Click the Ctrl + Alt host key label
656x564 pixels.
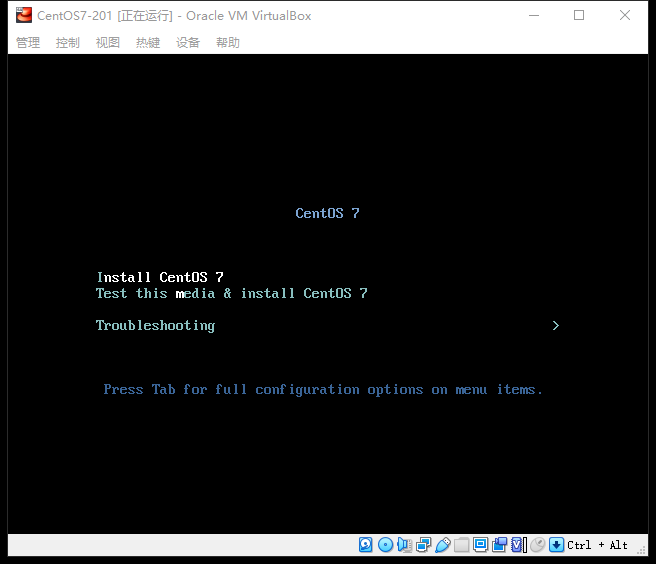click(597, 545)
